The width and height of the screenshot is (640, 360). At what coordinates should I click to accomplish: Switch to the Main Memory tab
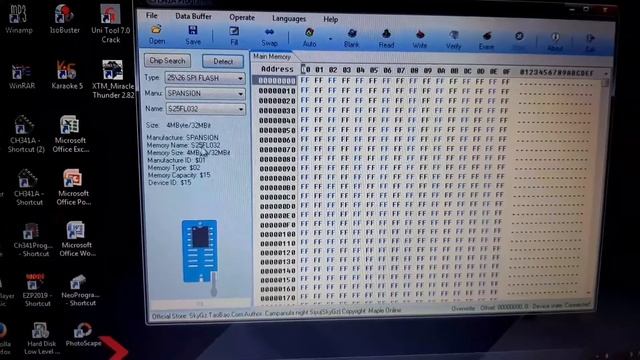(271, 56)
